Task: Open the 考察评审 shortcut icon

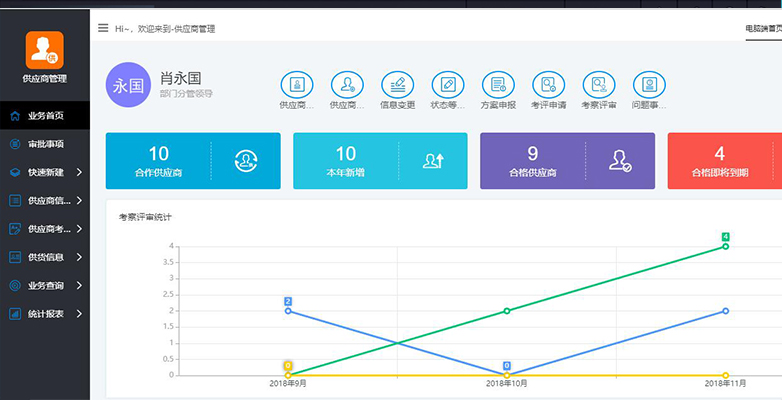Action: [599, 85]
